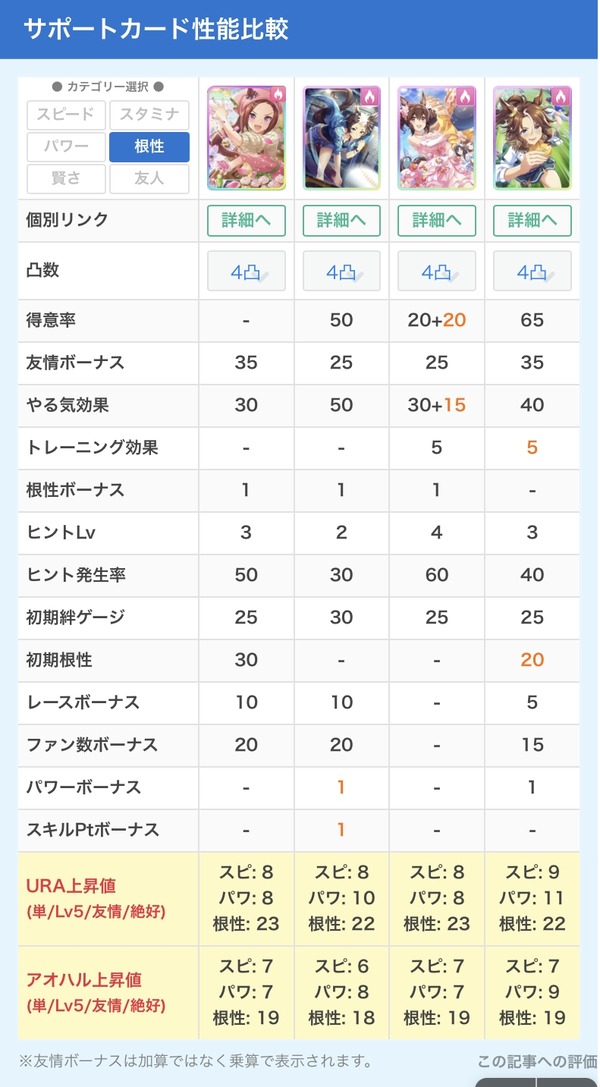Click the guts type icon on first card
Image resolution: width=600 pixels, height=1087 pixels.
pyautogui.click(x=276, y=96)
